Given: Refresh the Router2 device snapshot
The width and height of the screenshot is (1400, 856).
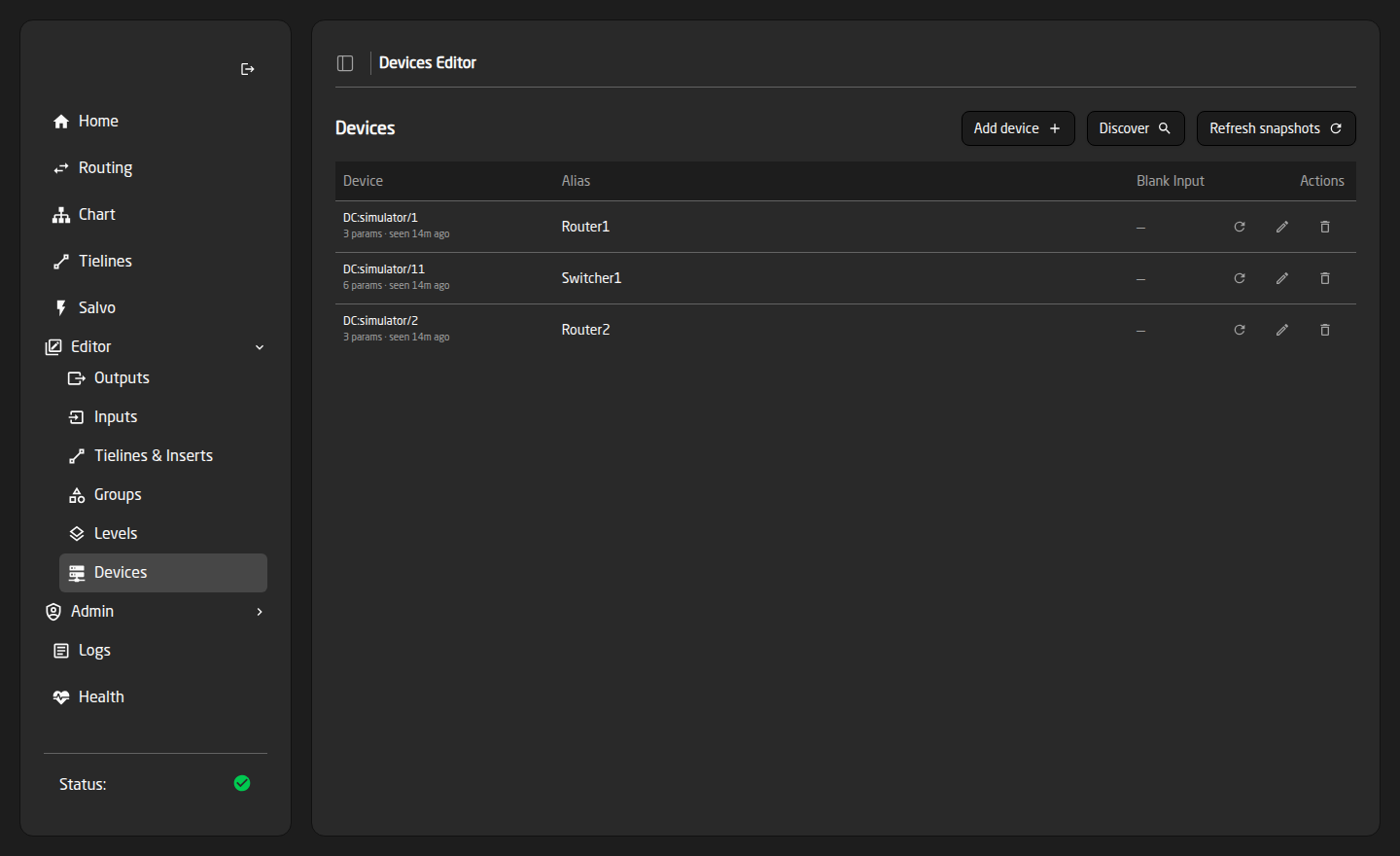Looking at the screenshot, I should (x=1240, y=330).
